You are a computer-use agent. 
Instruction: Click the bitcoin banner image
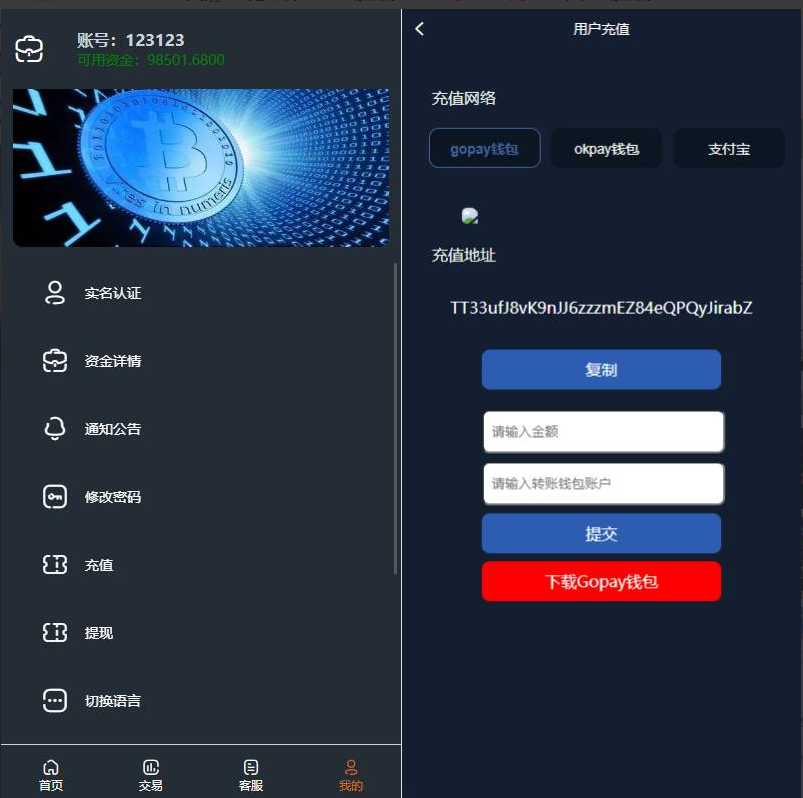tap(201, 167)
